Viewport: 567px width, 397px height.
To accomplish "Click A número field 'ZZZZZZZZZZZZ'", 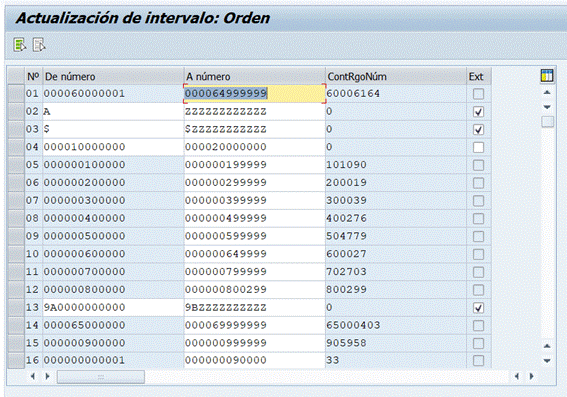I will [255, 112].
